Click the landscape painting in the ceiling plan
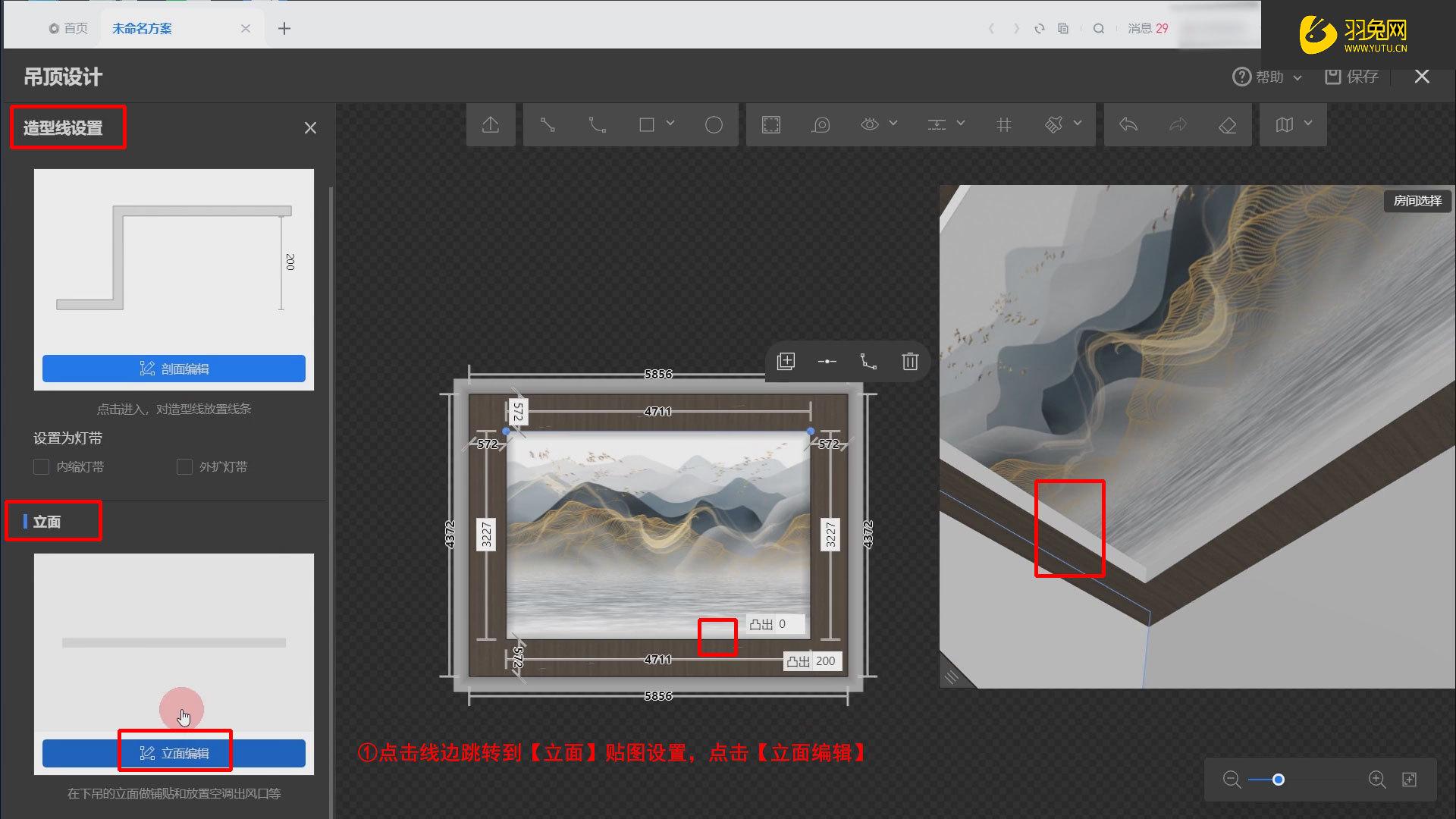 click(658, 535)
